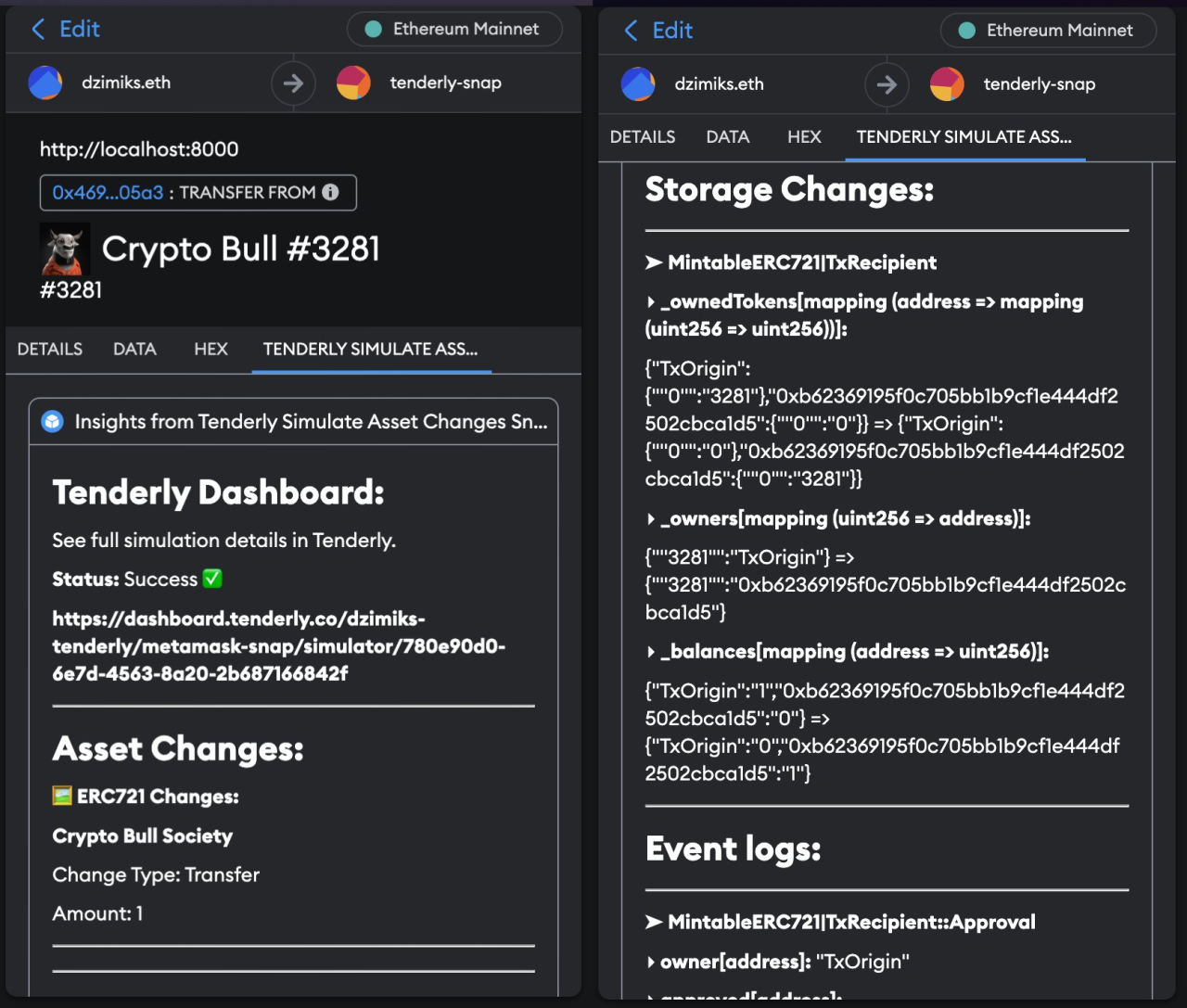Click Crypto Bull #3281 NFT thumbnail
Viewport: 1187px width, 1008px height.
click(x=65, y=249)
